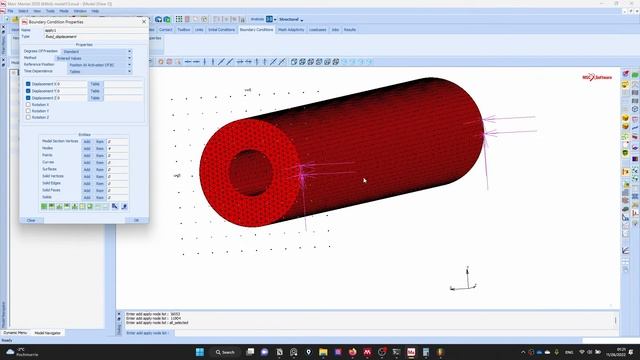Screen dimensions: 640x360
Task: Click the boundary condition Name field
Action: (96, 30)
